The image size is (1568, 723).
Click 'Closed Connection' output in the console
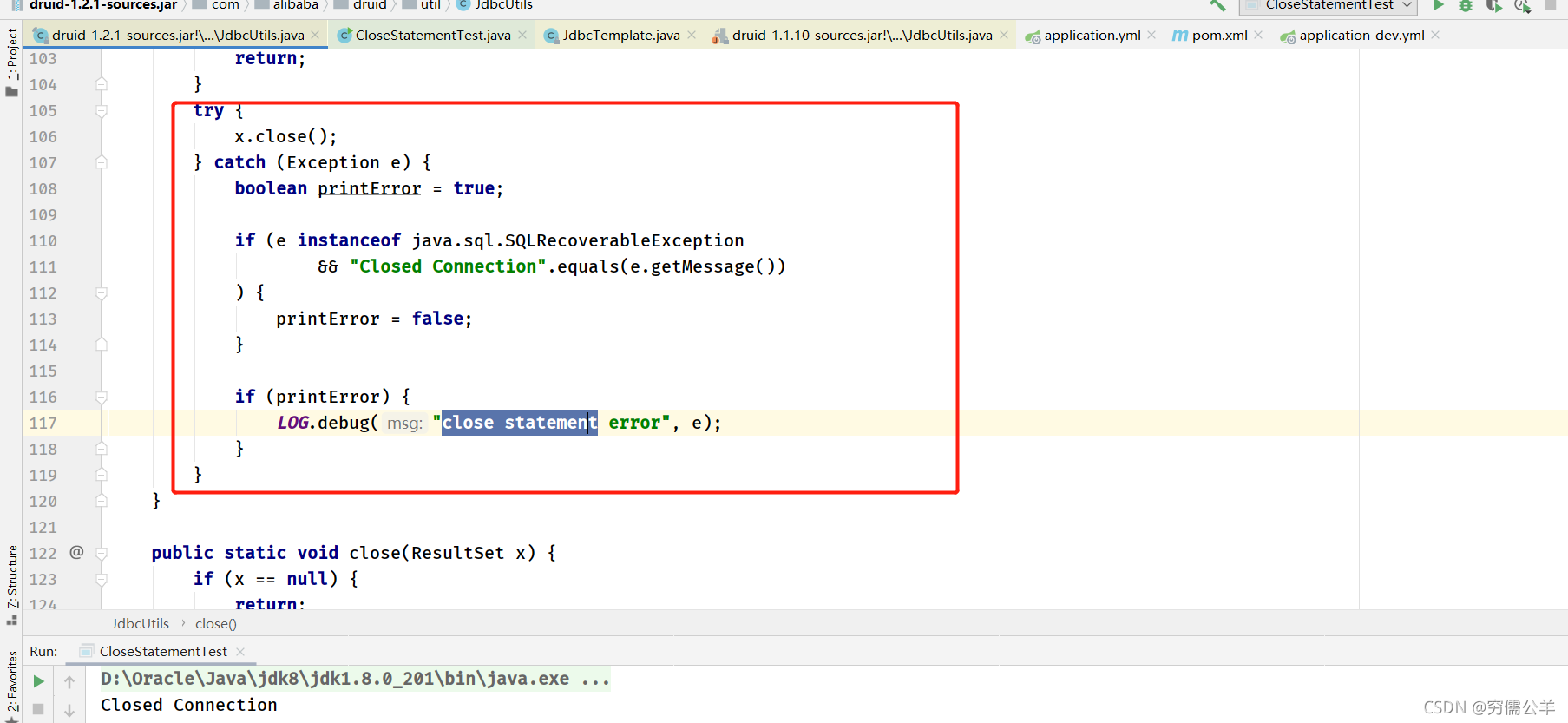coord(189,705)
